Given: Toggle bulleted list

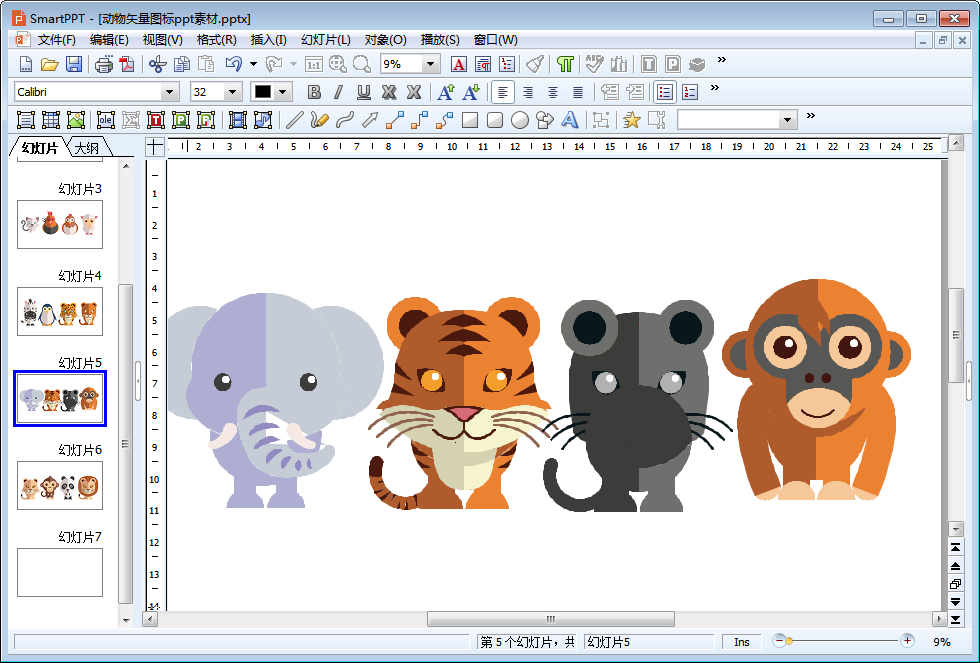Looking at the screenshot, I should click(x=665, y=92).
